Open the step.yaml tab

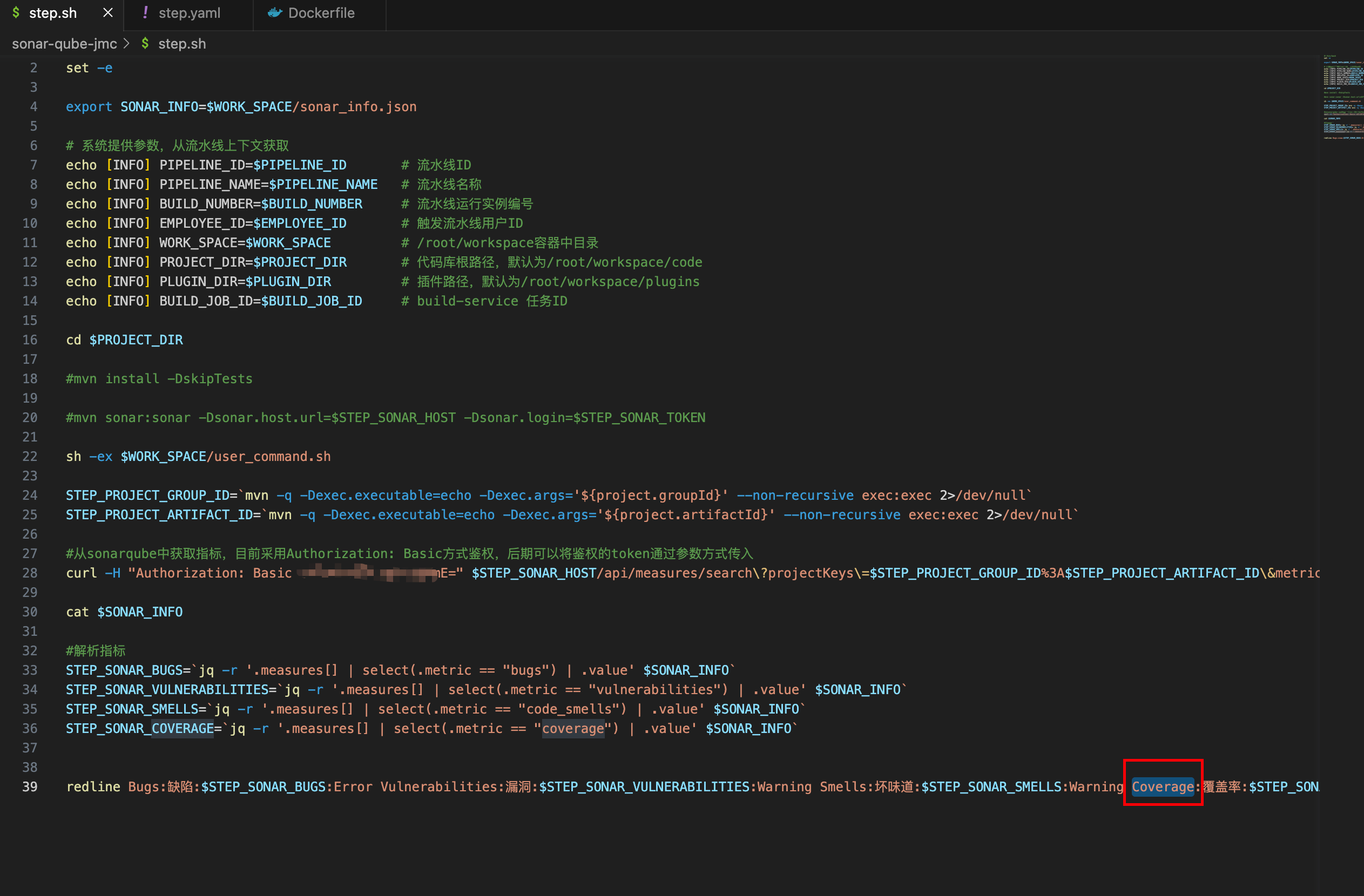pyautogui.click(x=189, y=13)
